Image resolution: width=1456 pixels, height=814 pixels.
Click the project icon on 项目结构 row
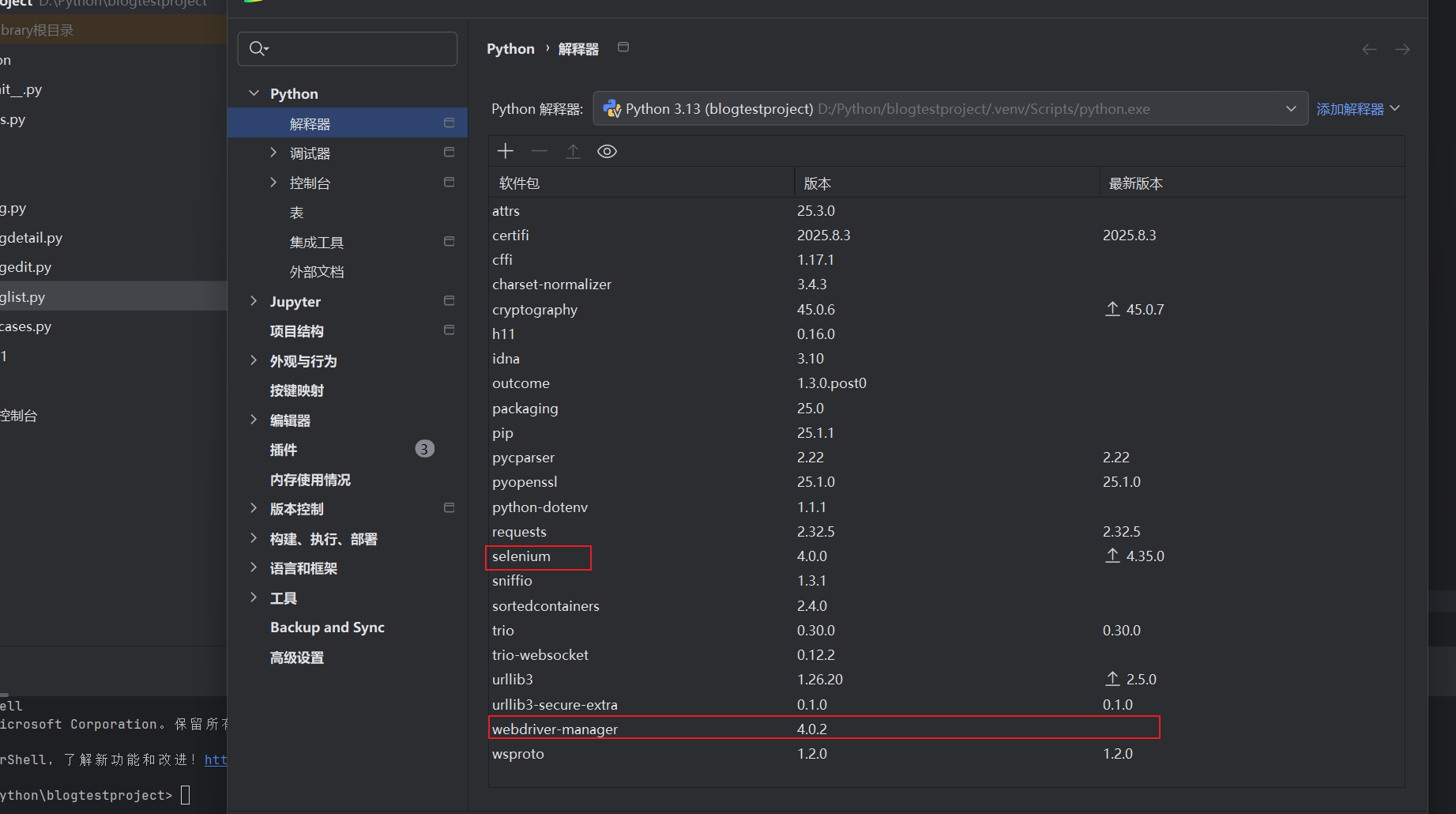click(450, 330)
